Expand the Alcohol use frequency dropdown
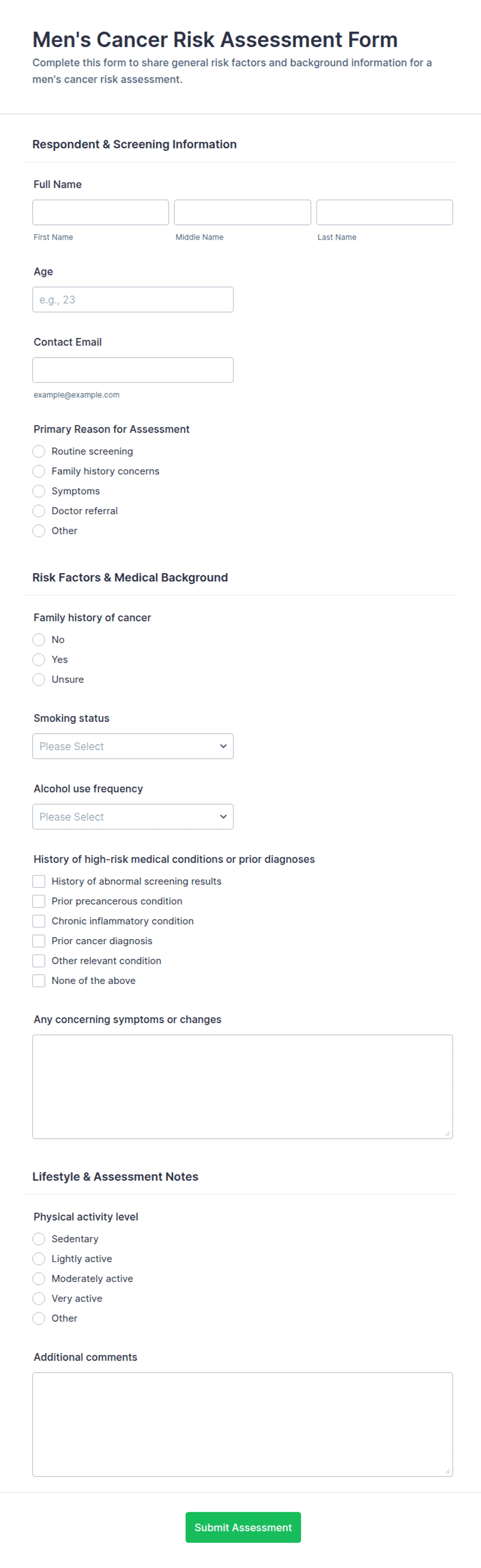Screen dimensions: 481x1568 [x=133, y=817]
